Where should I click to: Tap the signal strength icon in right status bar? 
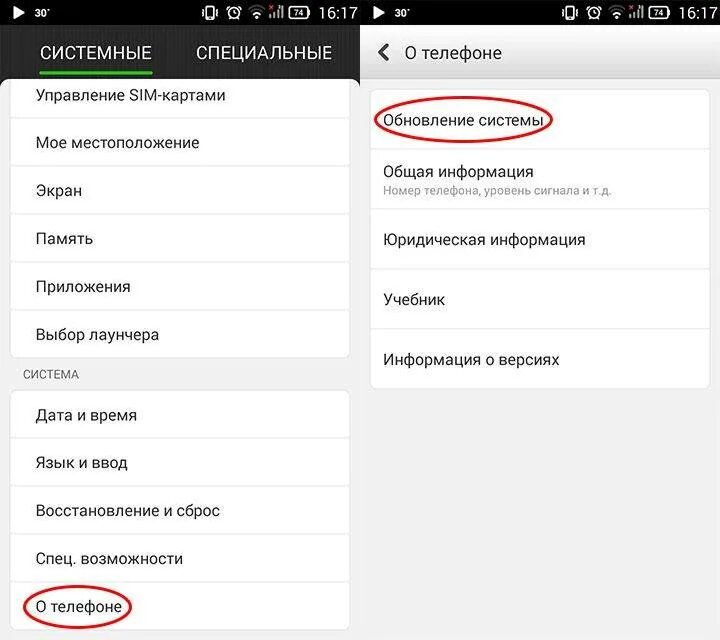click(636, 11)
